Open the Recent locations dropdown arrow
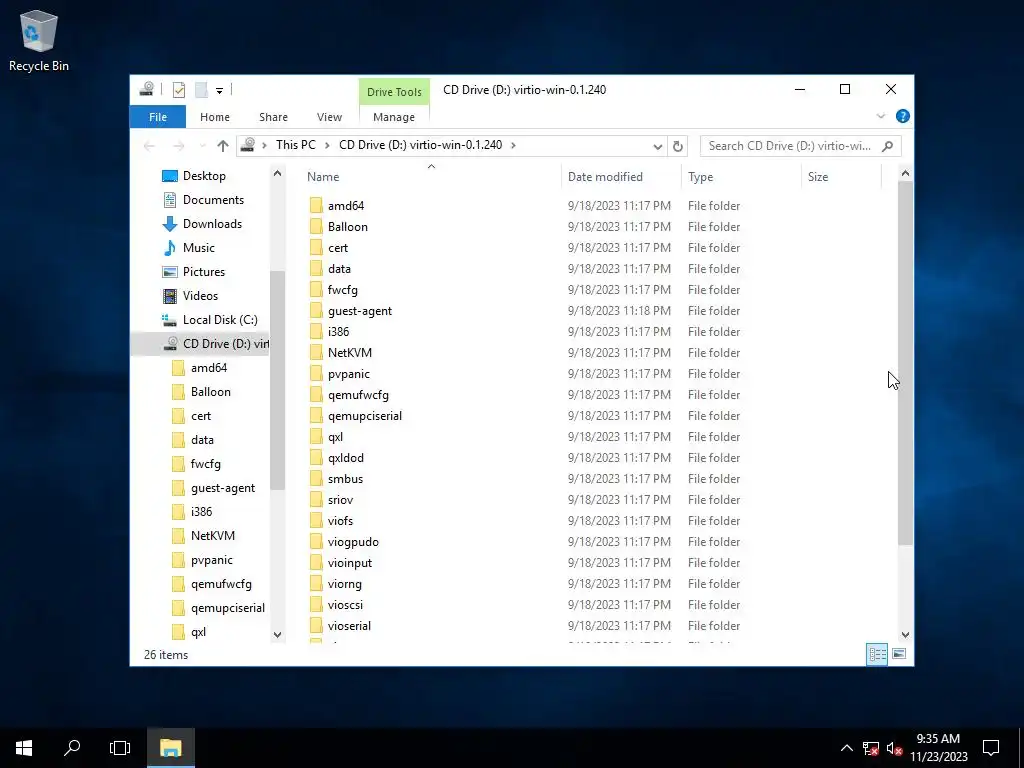The height and width of the screenshot is (768, 1024). tap(202, 146)
